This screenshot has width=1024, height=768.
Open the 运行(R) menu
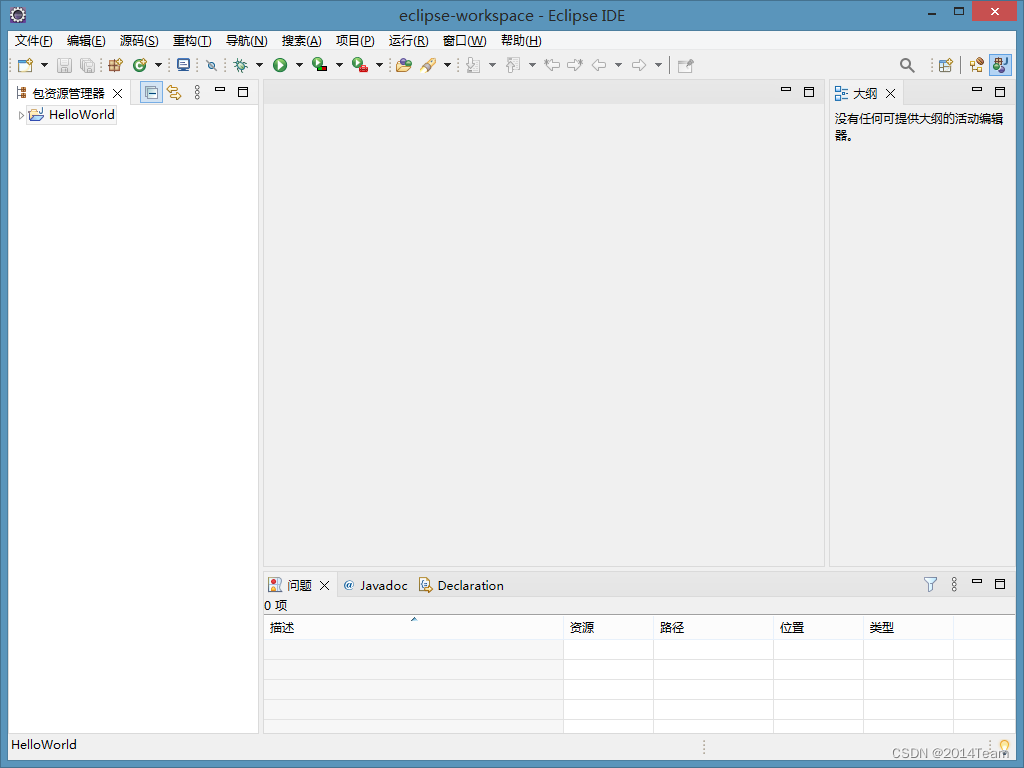(408, 41)
